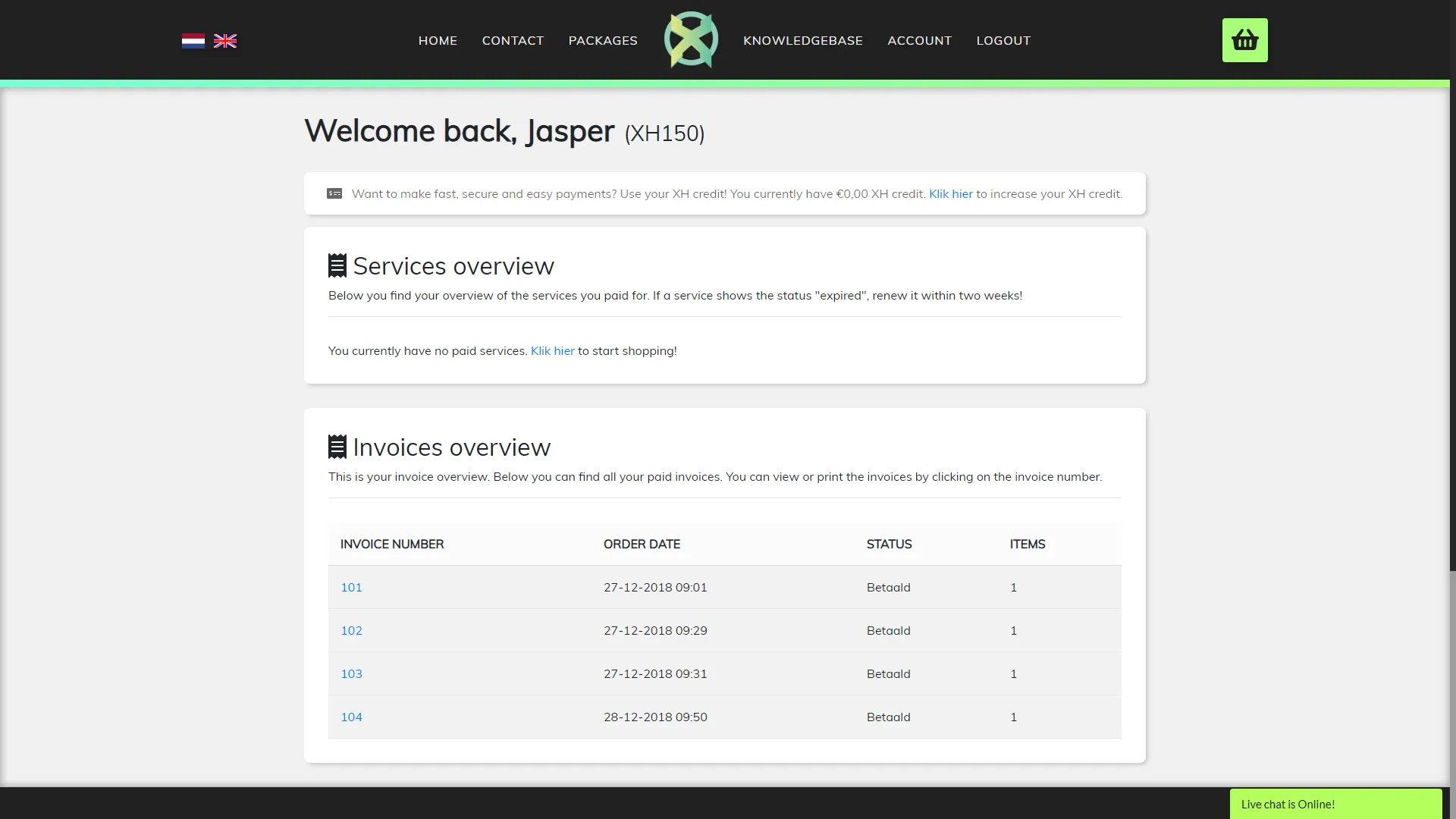Viewport: 1456px width, 819px height.
Task: Click the STATUS column header
Action: click(889, 544)
